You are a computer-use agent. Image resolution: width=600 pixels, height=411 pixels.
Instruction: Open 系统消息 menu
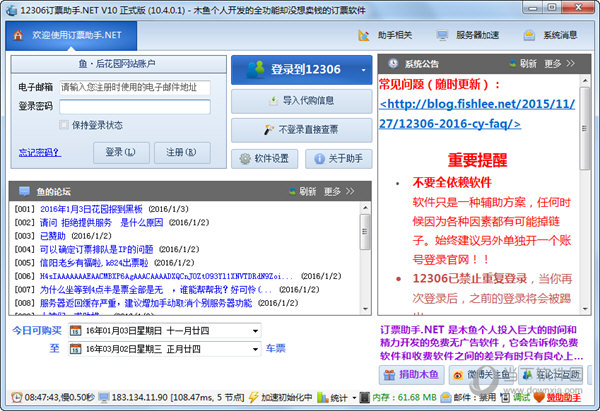550,36
